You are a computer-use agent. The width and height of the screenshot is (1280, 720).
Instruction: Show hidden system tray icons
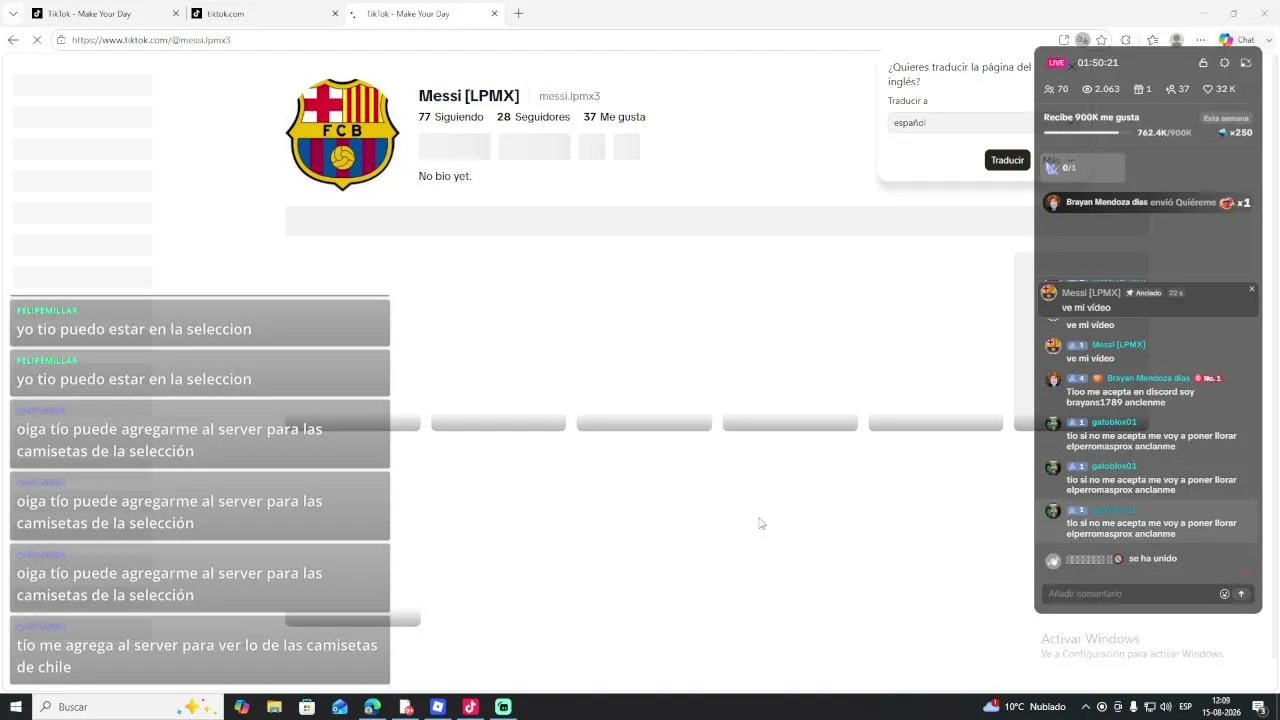(x=1086, y=707)
